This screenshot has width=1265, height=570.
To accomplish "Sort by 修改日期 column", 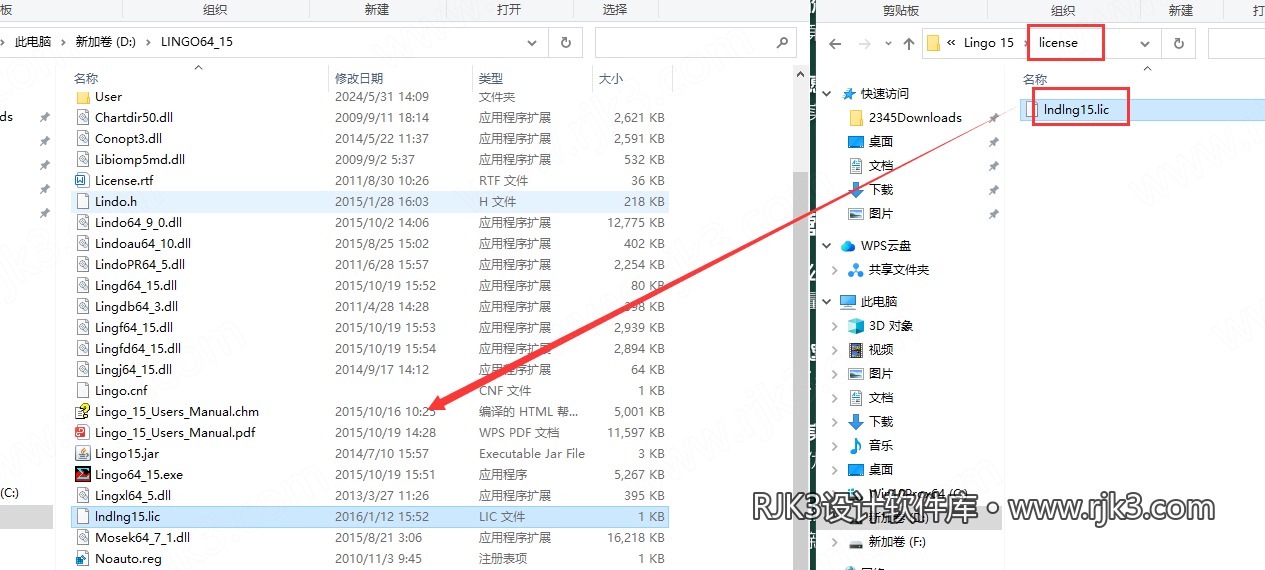I will [359, 78].
